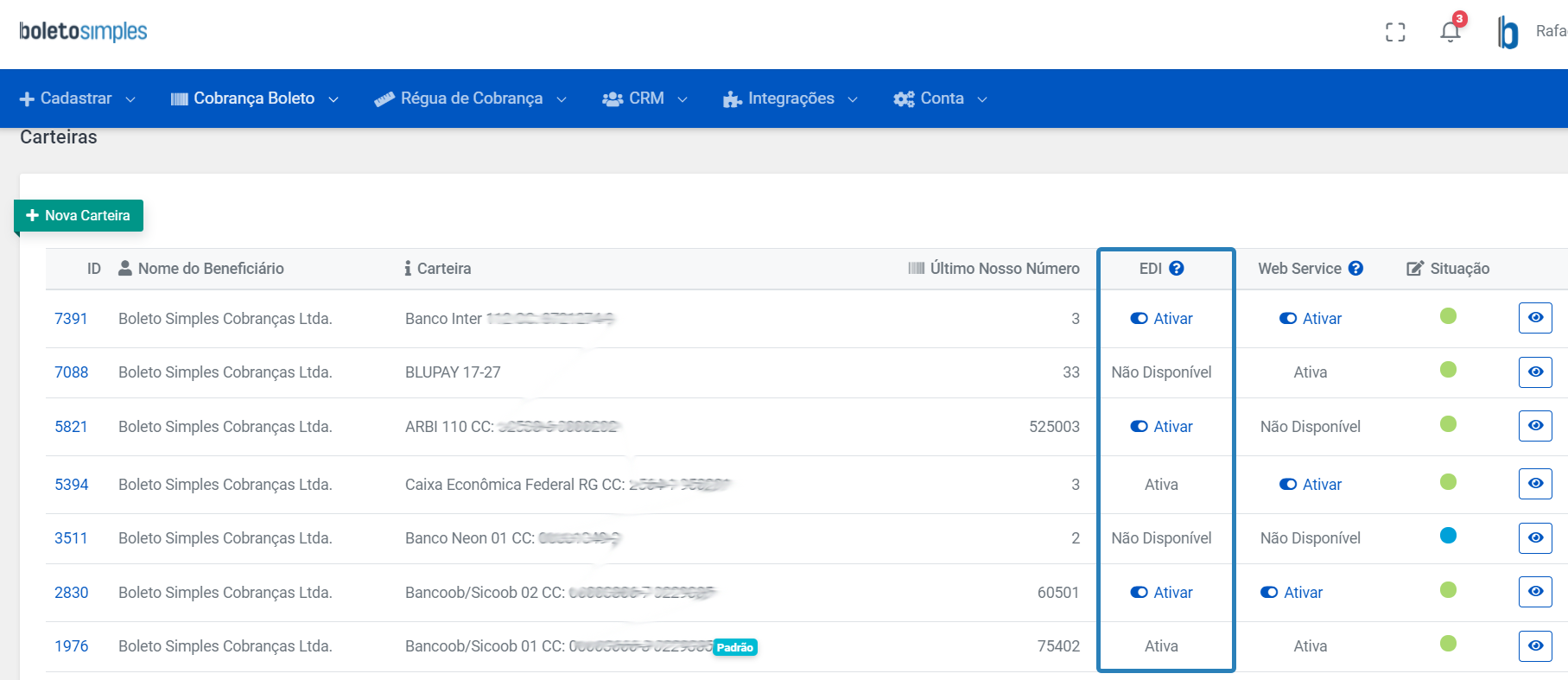View carteira 5394 with eye button
This screenshot has height=680, width=1568.
pyautogui.click(x=1535, y=483)
